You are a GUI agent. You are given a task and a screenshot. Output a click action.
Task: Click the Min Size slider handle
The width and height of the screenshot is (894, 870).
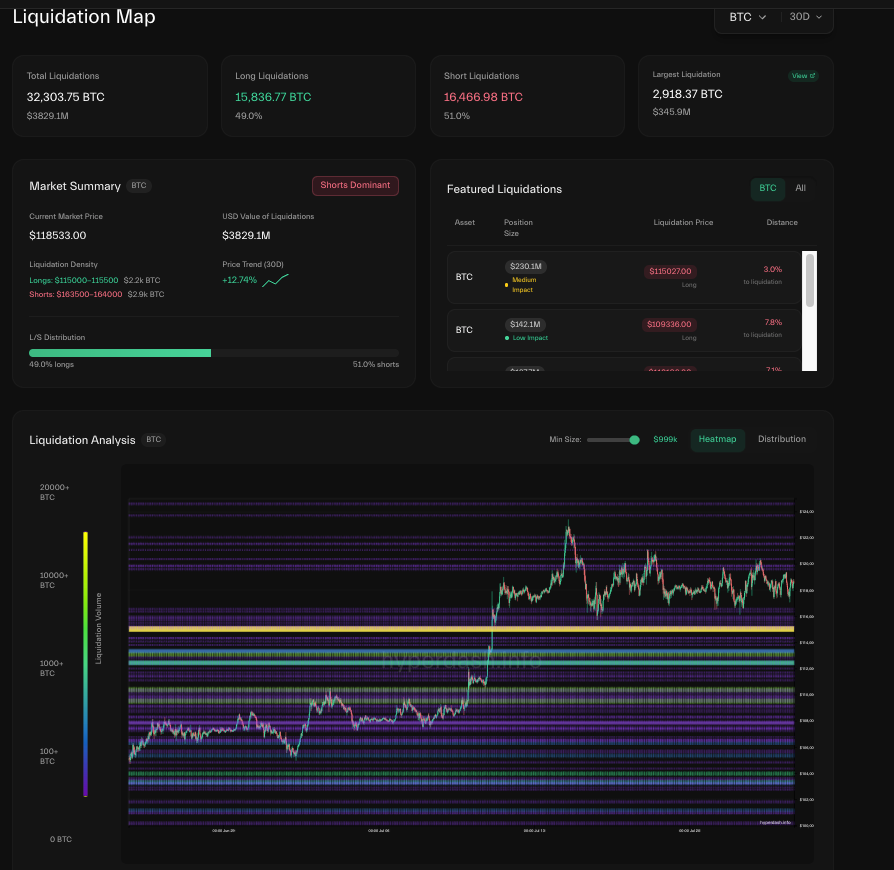(x=634, y=440)
